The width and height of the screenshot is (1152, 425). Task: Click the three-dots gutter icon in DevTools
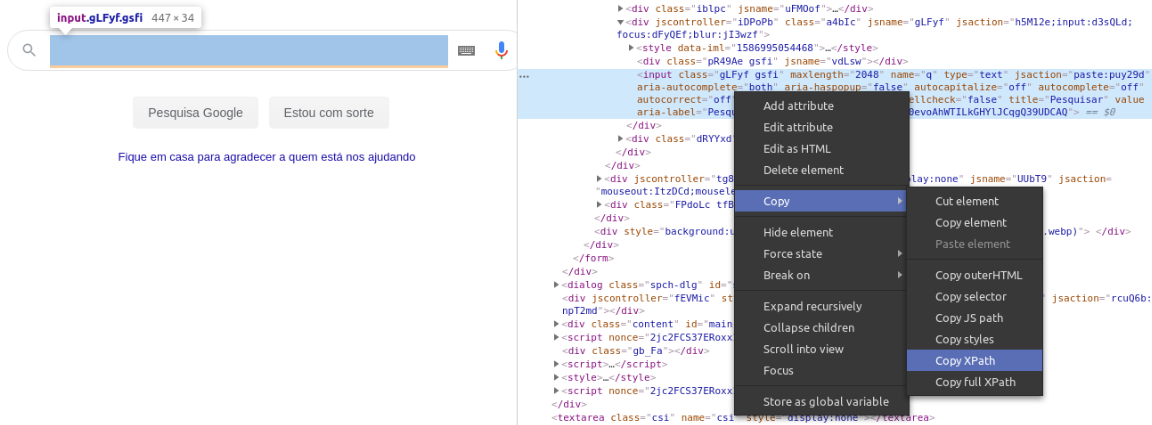click(524, 76)
